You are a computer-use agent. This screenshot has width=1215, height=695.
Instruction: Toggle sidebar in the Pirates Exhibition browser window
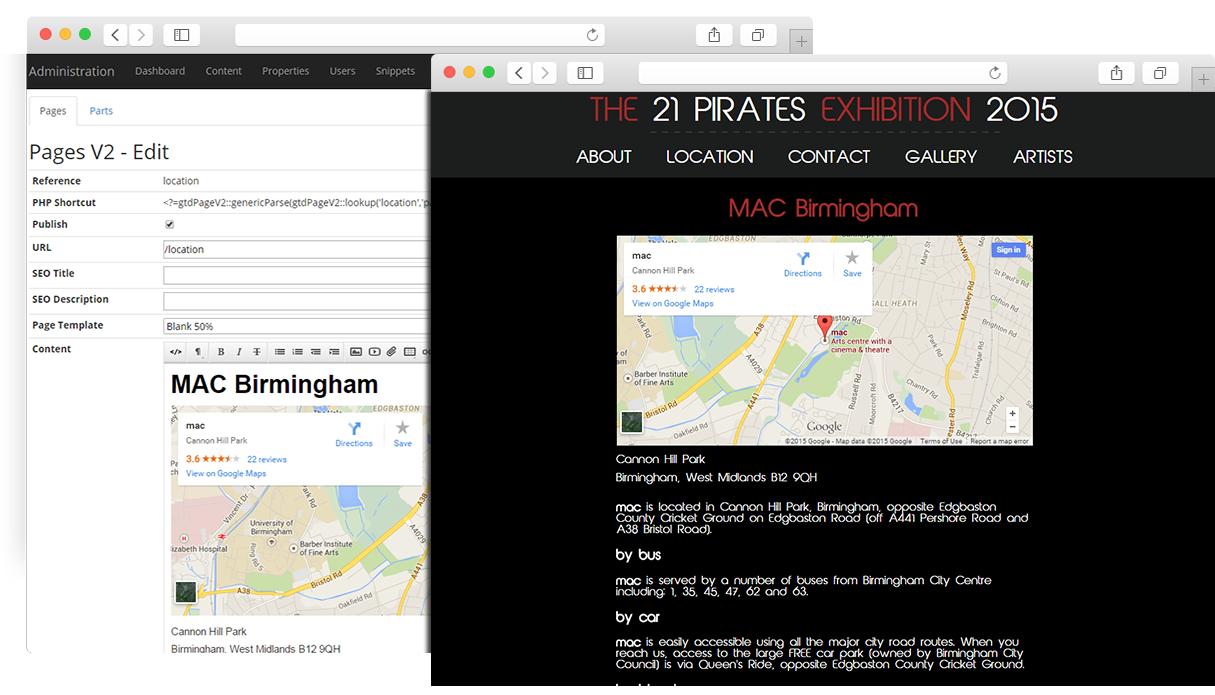click(x=585, y=73)
